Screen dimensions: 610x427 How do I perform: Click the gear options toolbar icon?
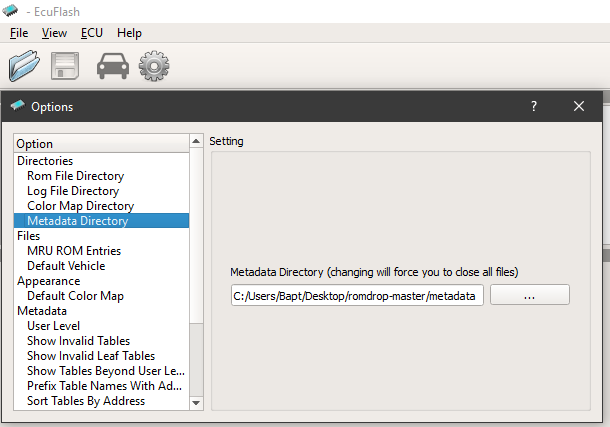click(154, 66)
